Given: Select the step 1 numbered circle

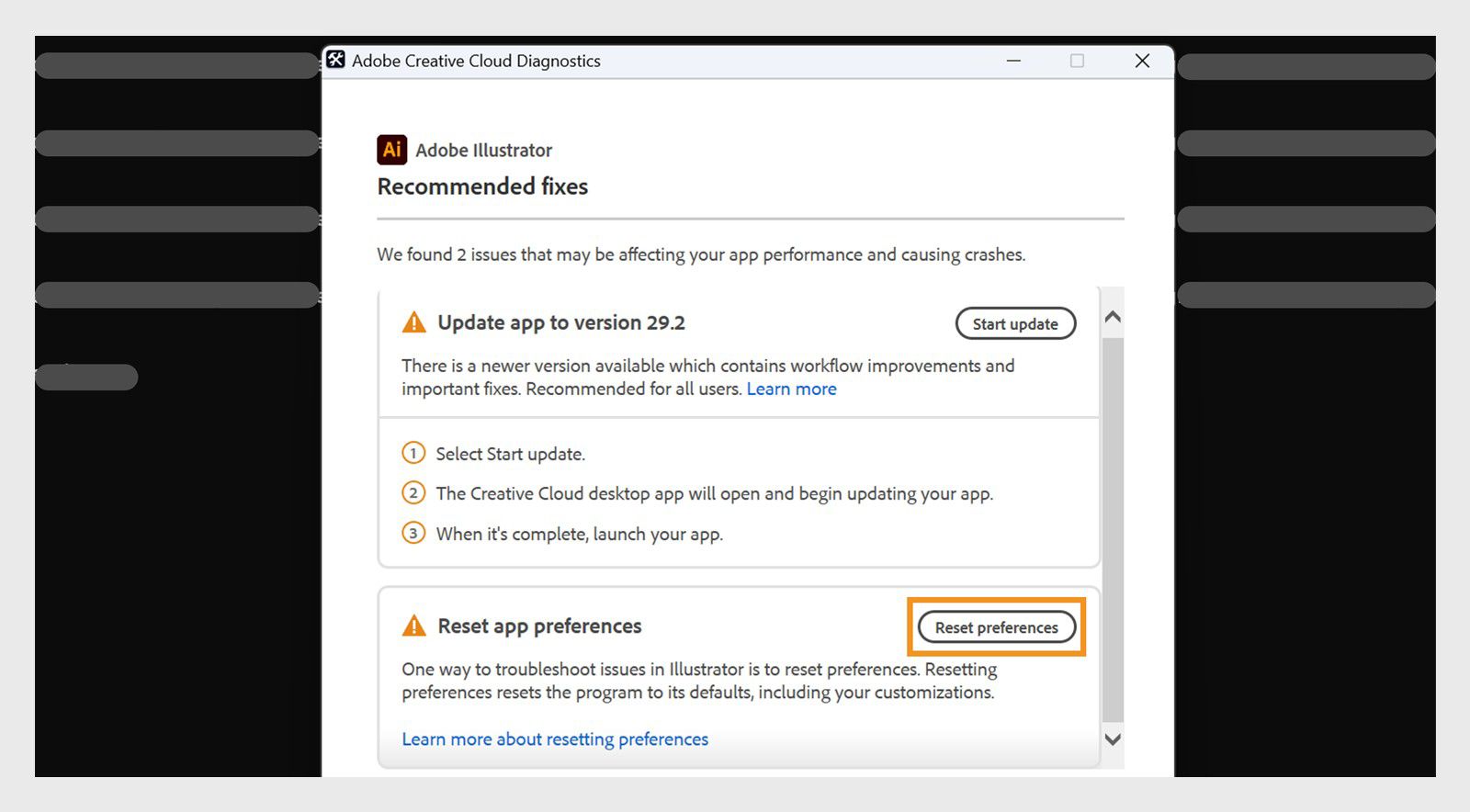Looking at the screenshot, I should point(413,453).
